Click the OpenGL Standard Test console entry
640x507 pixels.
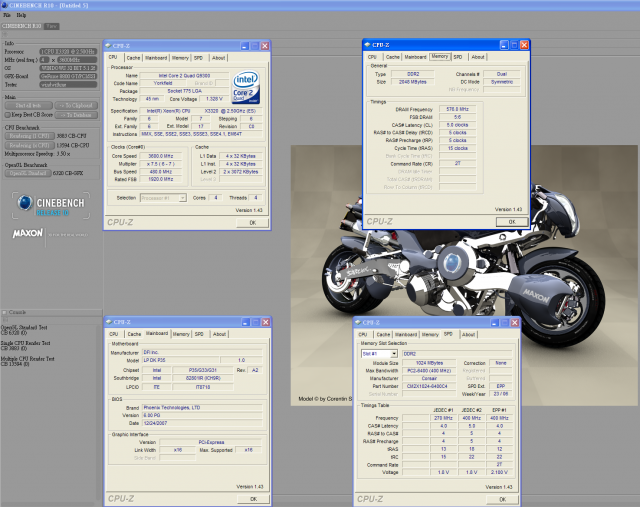pyautogui.click(x=24, y=330)
